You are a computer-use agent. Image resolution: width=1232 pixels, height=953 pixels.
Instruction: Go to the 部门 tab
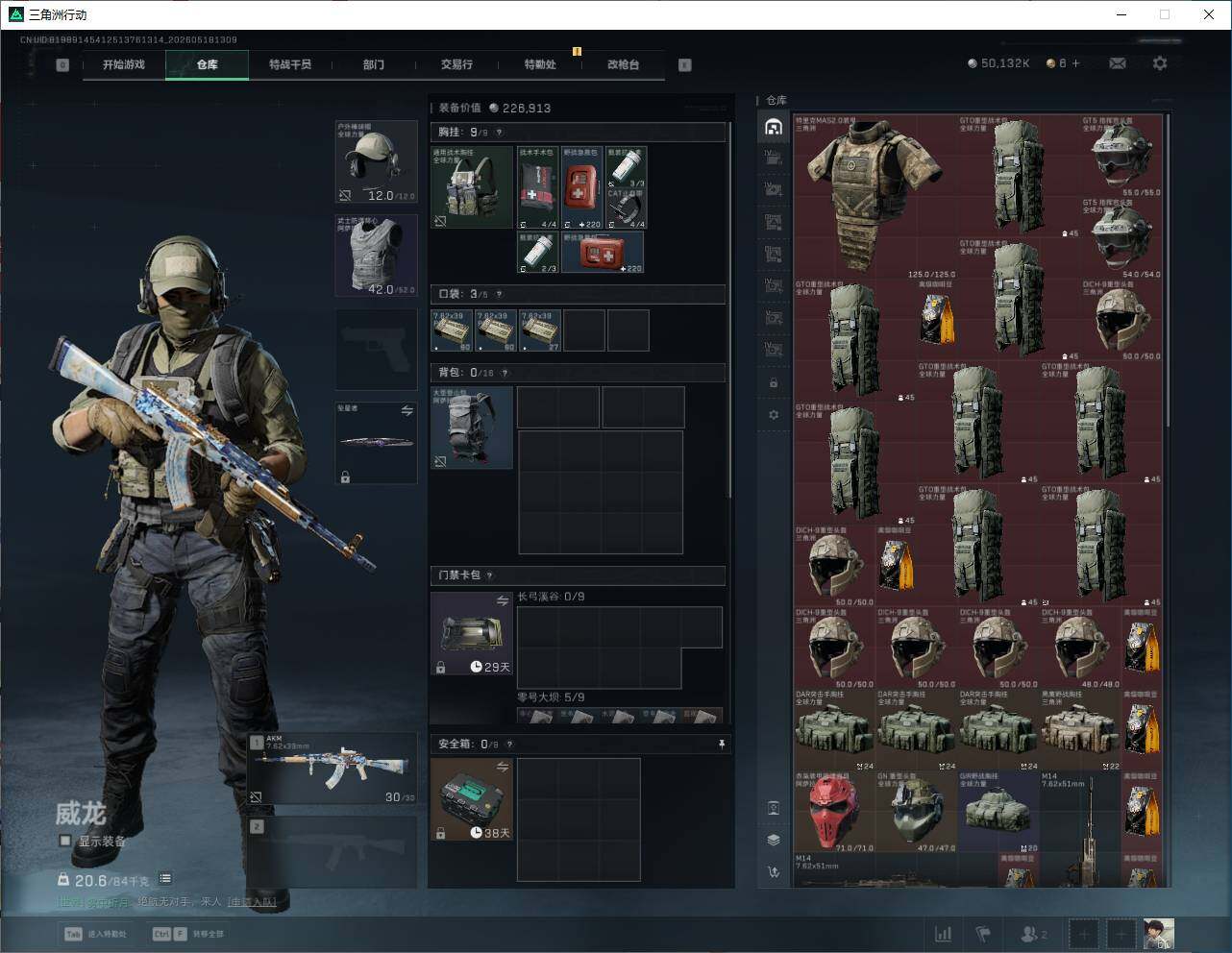click(x=374, y=64)
